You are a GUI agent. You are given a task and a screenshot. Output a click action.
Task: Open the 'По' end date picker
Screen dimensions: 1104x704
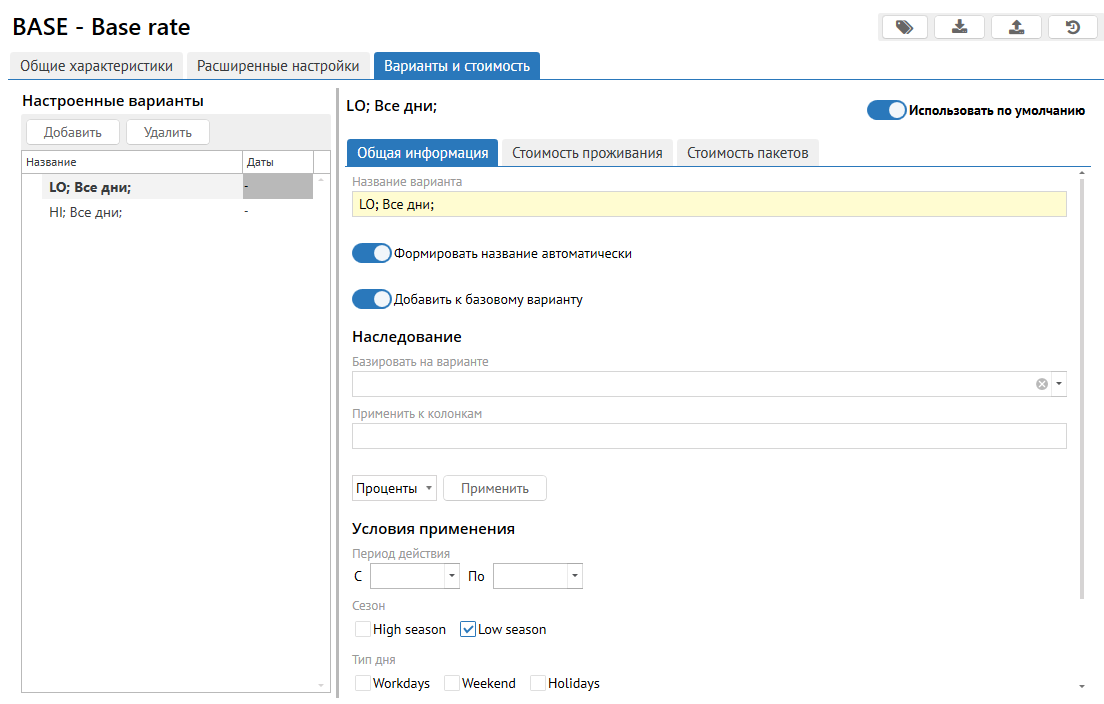tap(574, 576)
